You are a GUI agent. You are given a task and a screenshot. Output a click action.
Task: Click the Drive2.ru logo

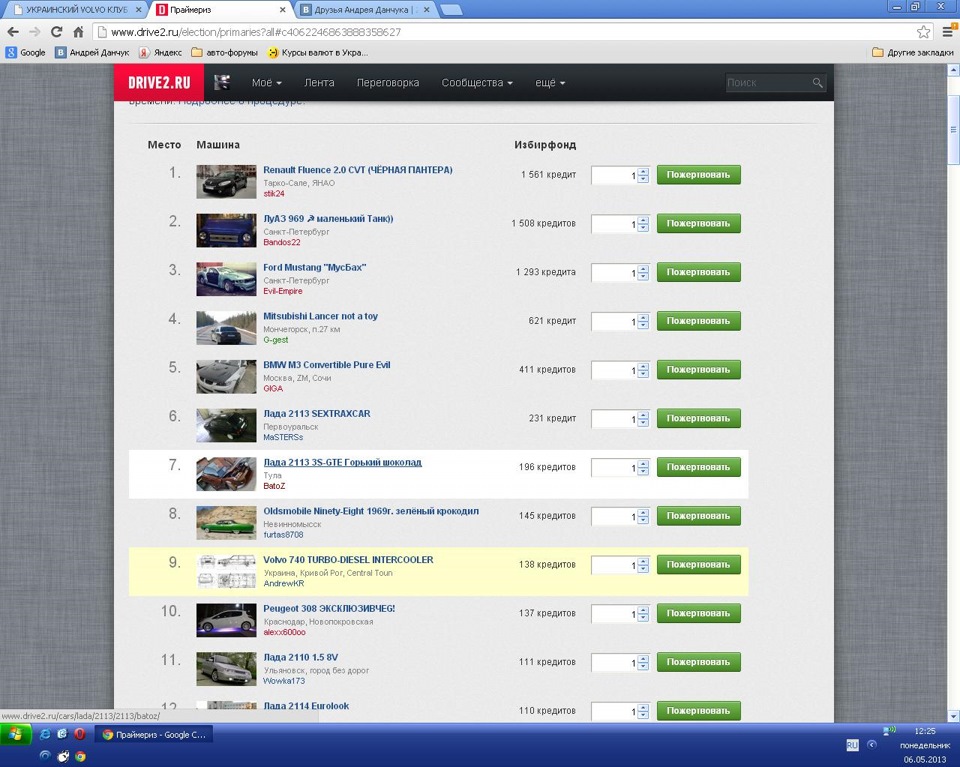[159, 83]
